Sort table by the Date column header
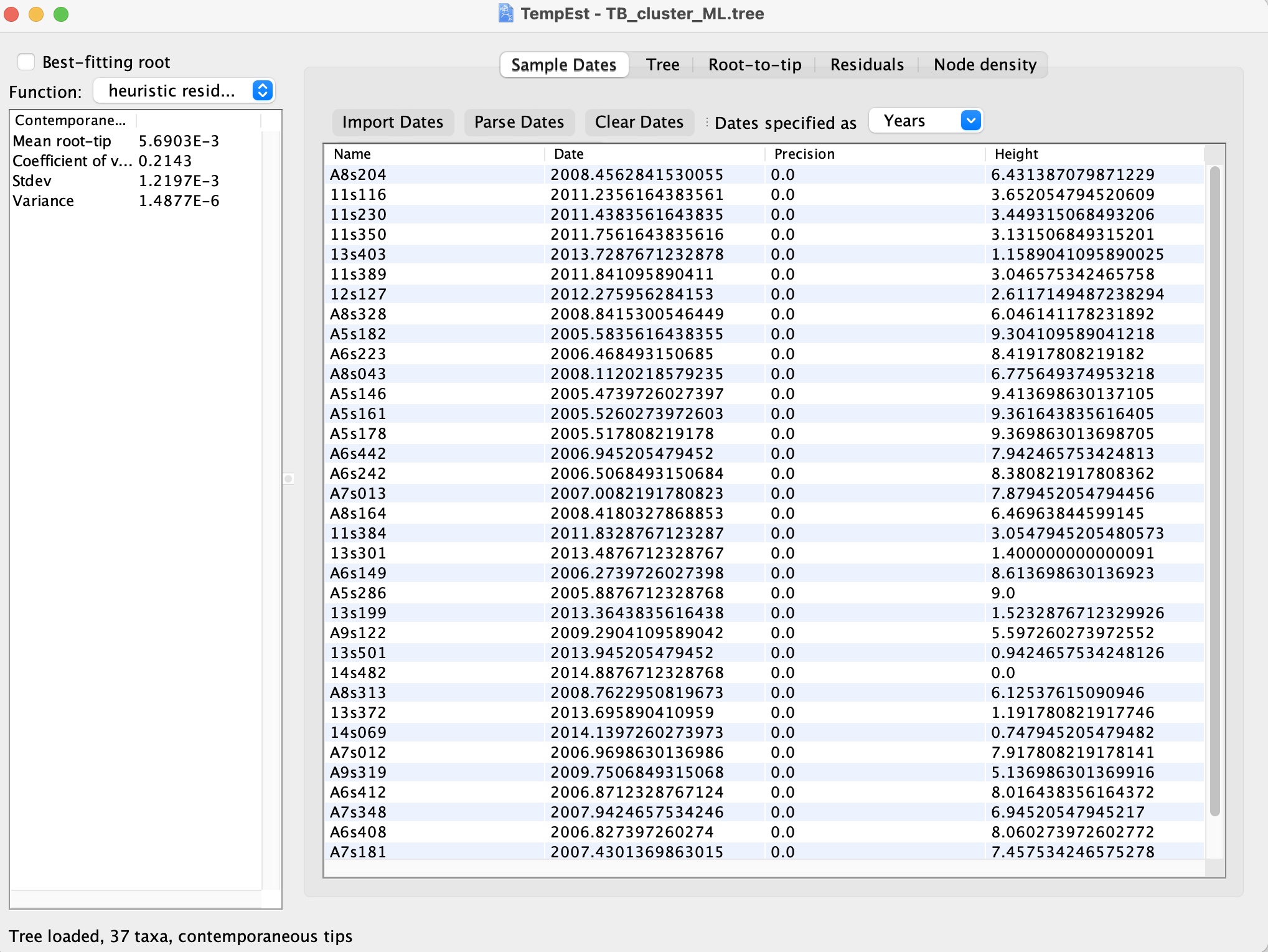This screenshot has height=952, width=1268. (x=655, y=154)
